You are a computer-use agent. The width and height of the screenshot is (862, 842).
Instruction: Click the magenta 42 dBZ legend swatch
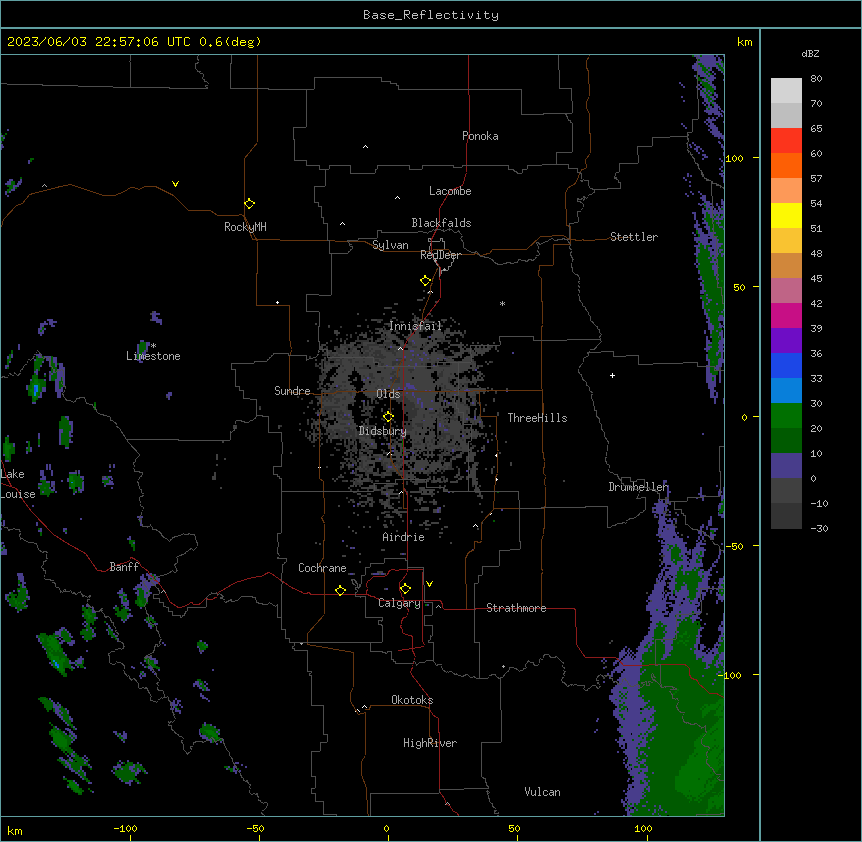click(786, 315)
